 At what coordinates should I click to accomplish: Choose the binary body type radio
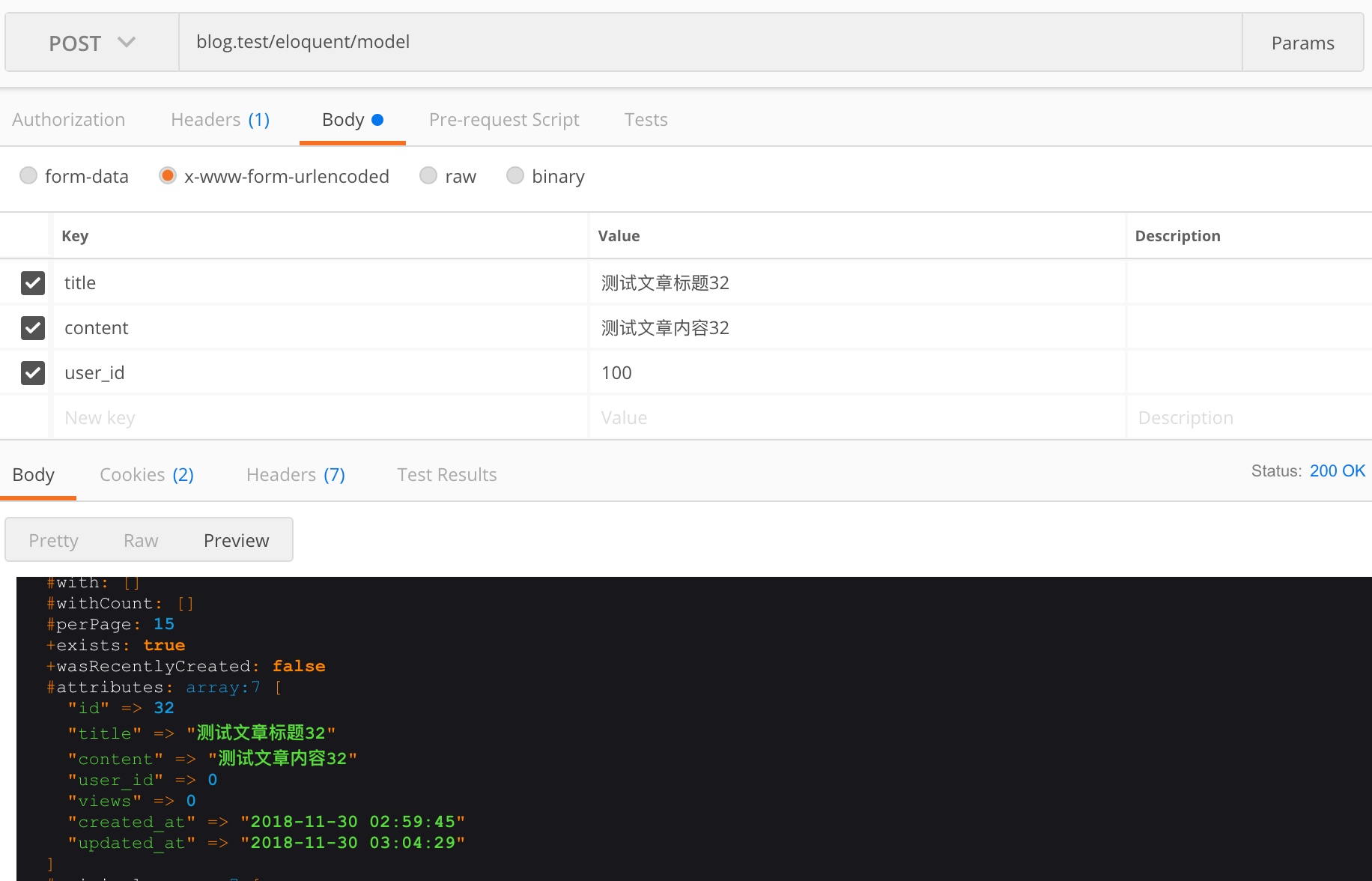click(x=515, y=175)
